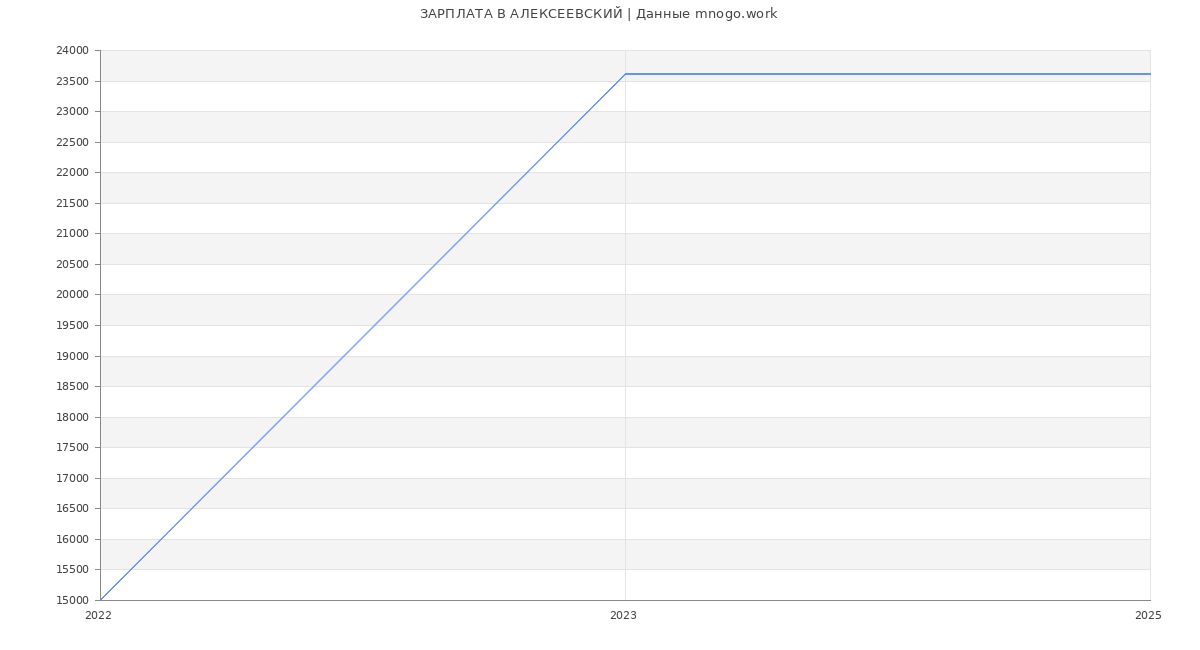
Task: Click the chart title mentioning mnogo.work
Action: [598, 14]
